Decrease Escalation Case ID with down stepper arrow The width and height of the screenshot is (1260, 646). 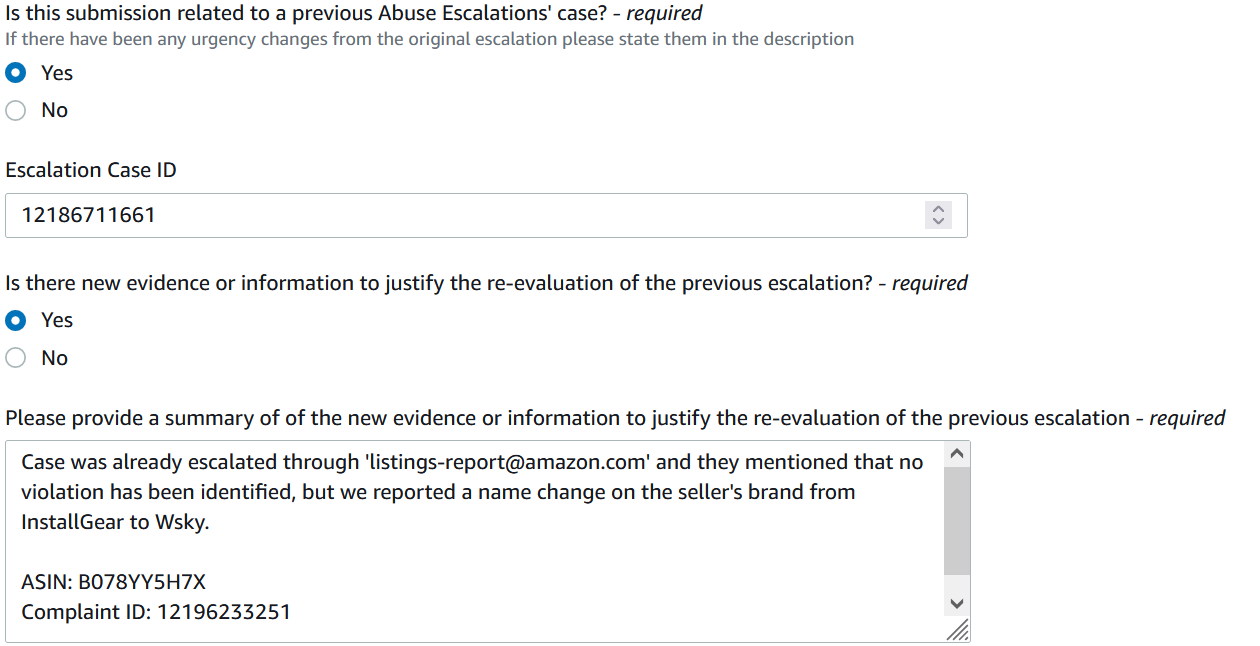(x=938, y=221)
